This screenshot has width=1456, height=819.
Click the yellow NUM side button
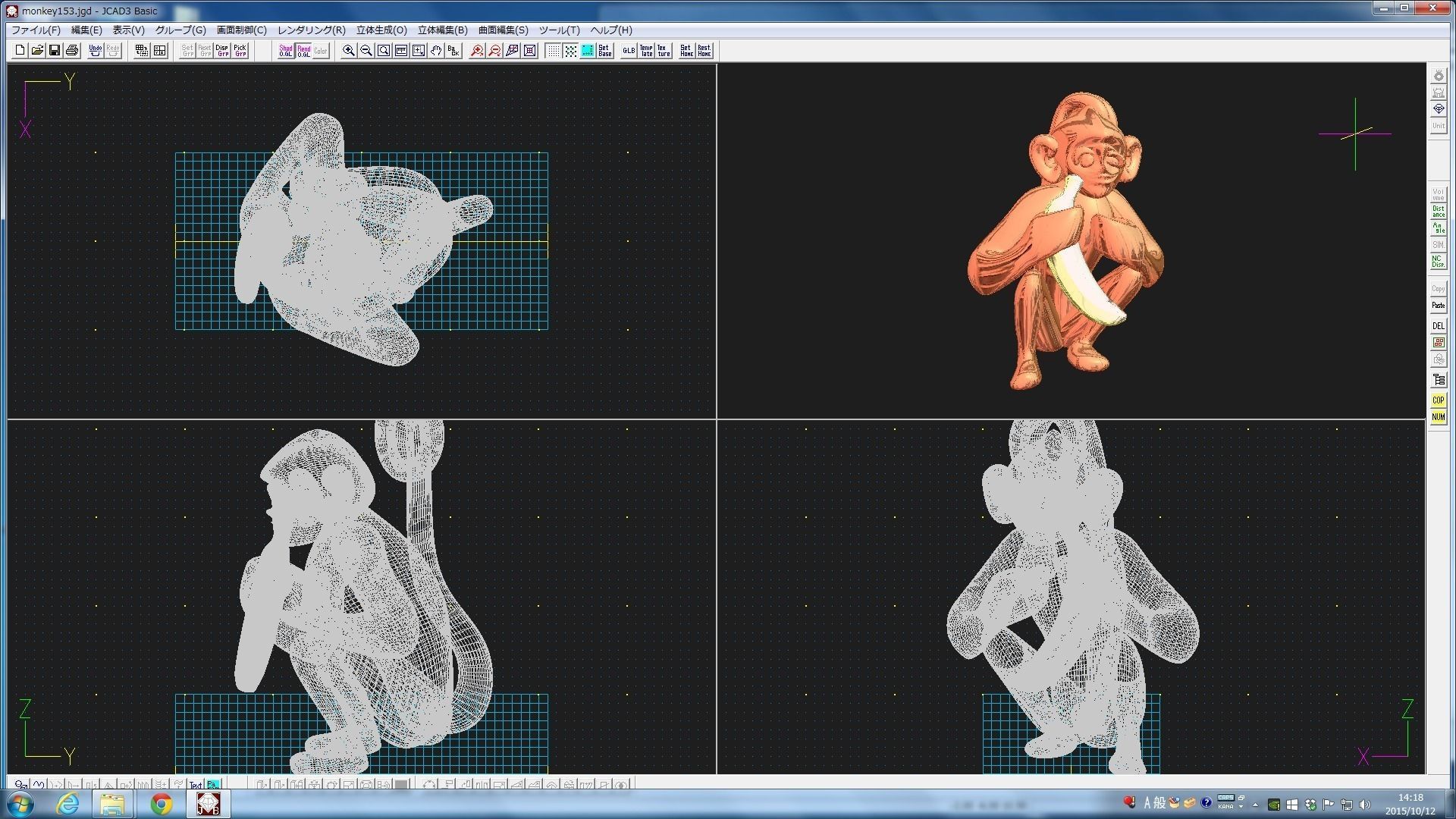(1438, 417)
